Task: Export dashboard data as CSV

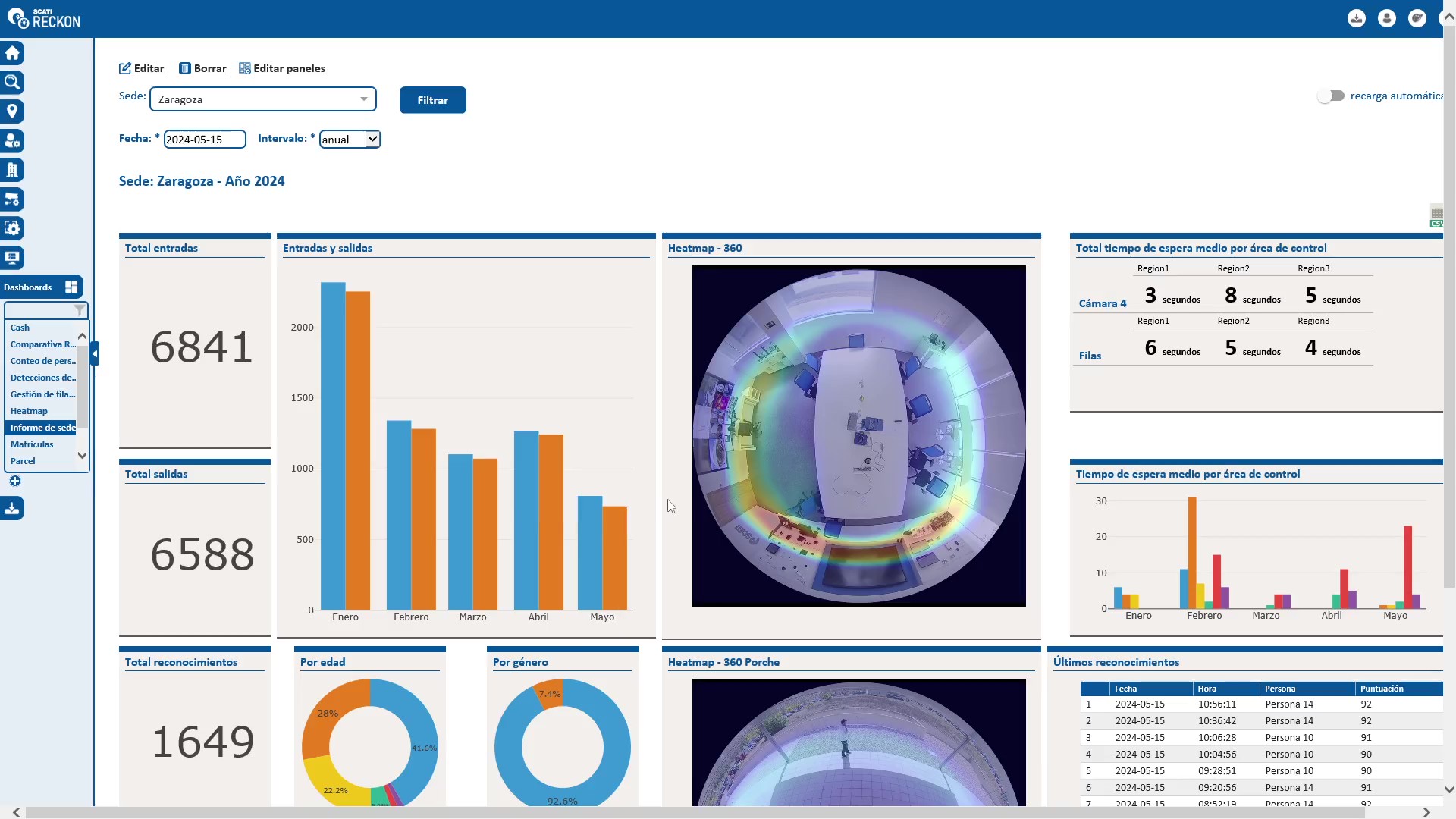Action: [x=1436, y=216]
